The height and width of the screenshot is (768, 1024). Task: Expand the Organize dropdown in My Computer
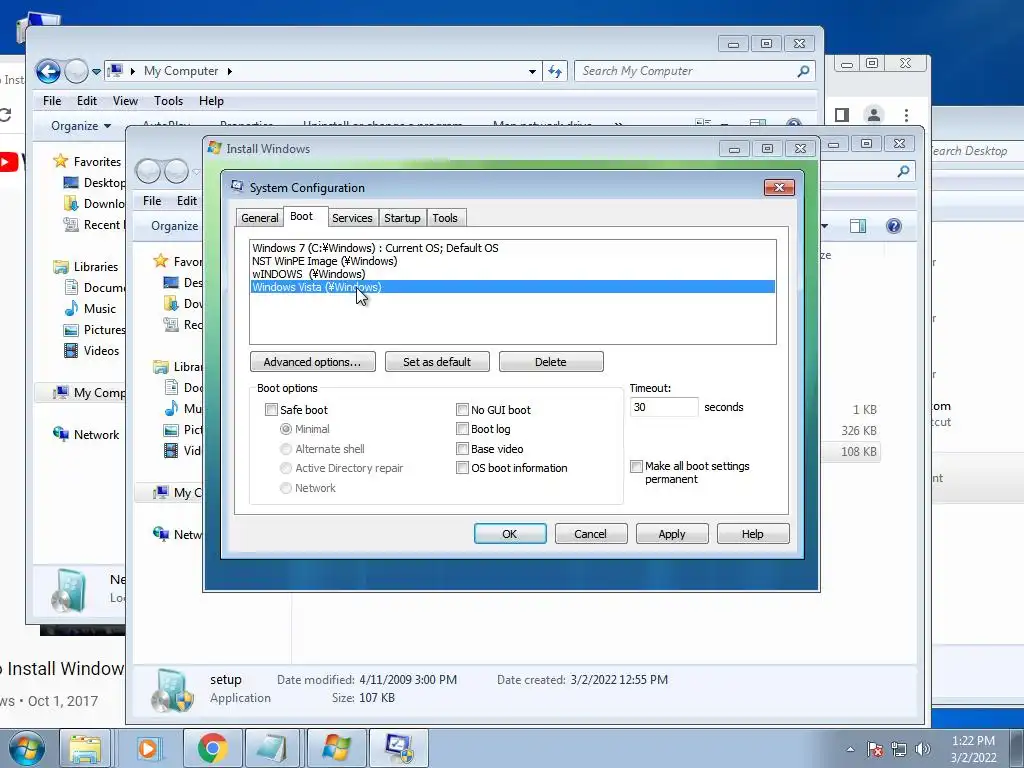click(81, 126)
